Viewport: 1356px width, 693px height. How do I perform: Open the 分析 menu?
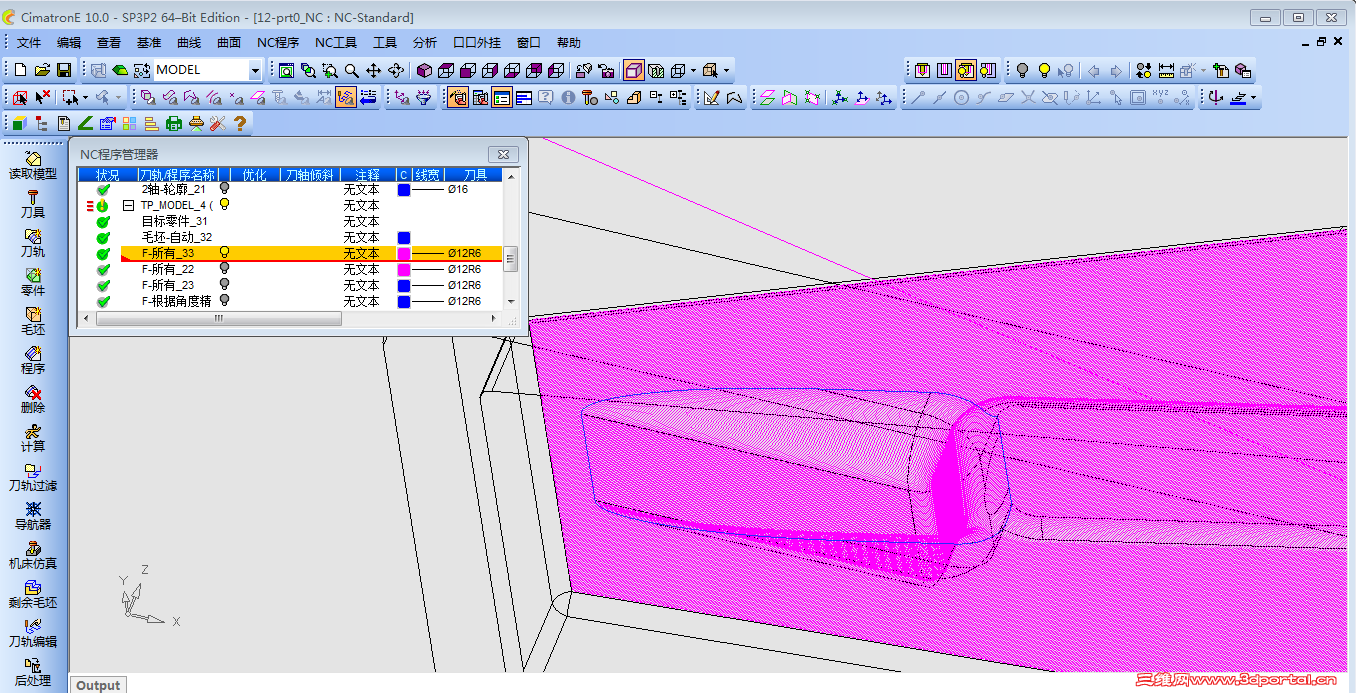pos(425,43)
